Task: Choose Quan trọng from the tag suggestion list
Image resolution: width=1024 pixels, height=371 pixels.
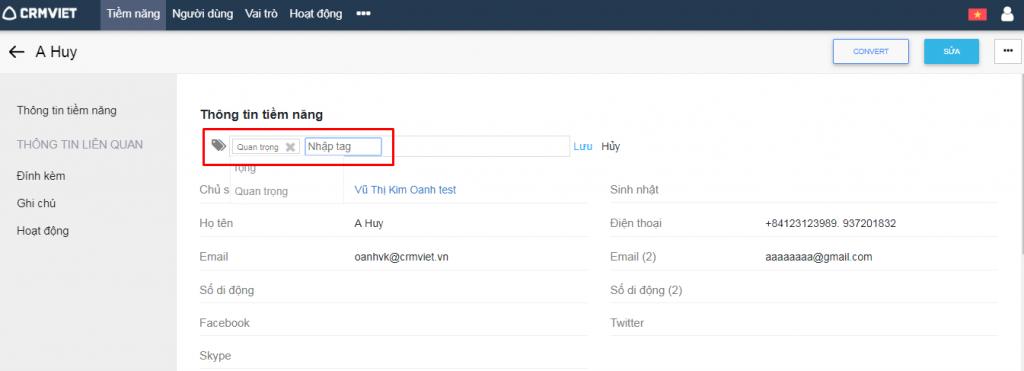Action: coord(261,191)
